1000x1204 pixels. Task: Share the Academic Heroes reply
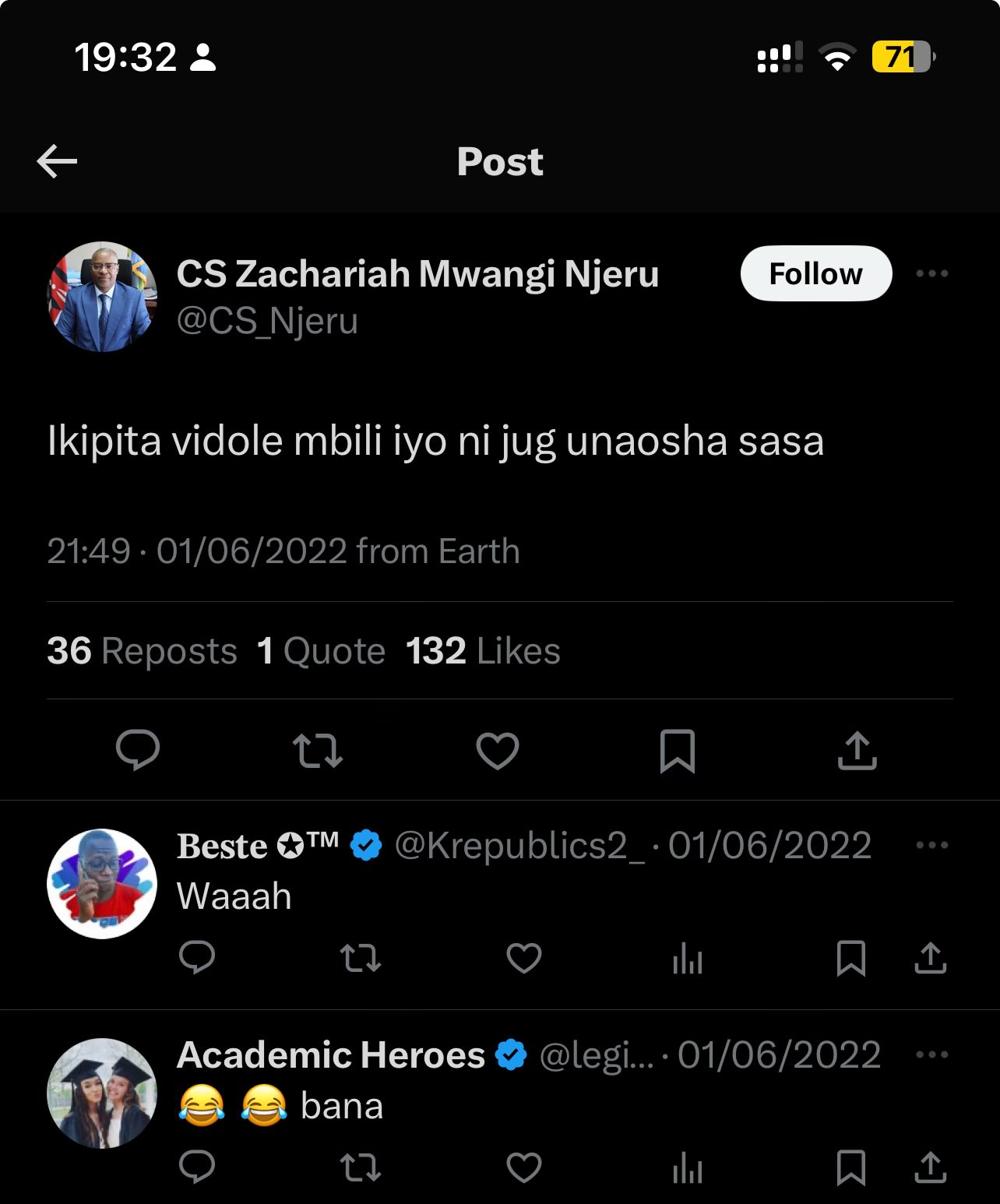(x=930, y=1167)
